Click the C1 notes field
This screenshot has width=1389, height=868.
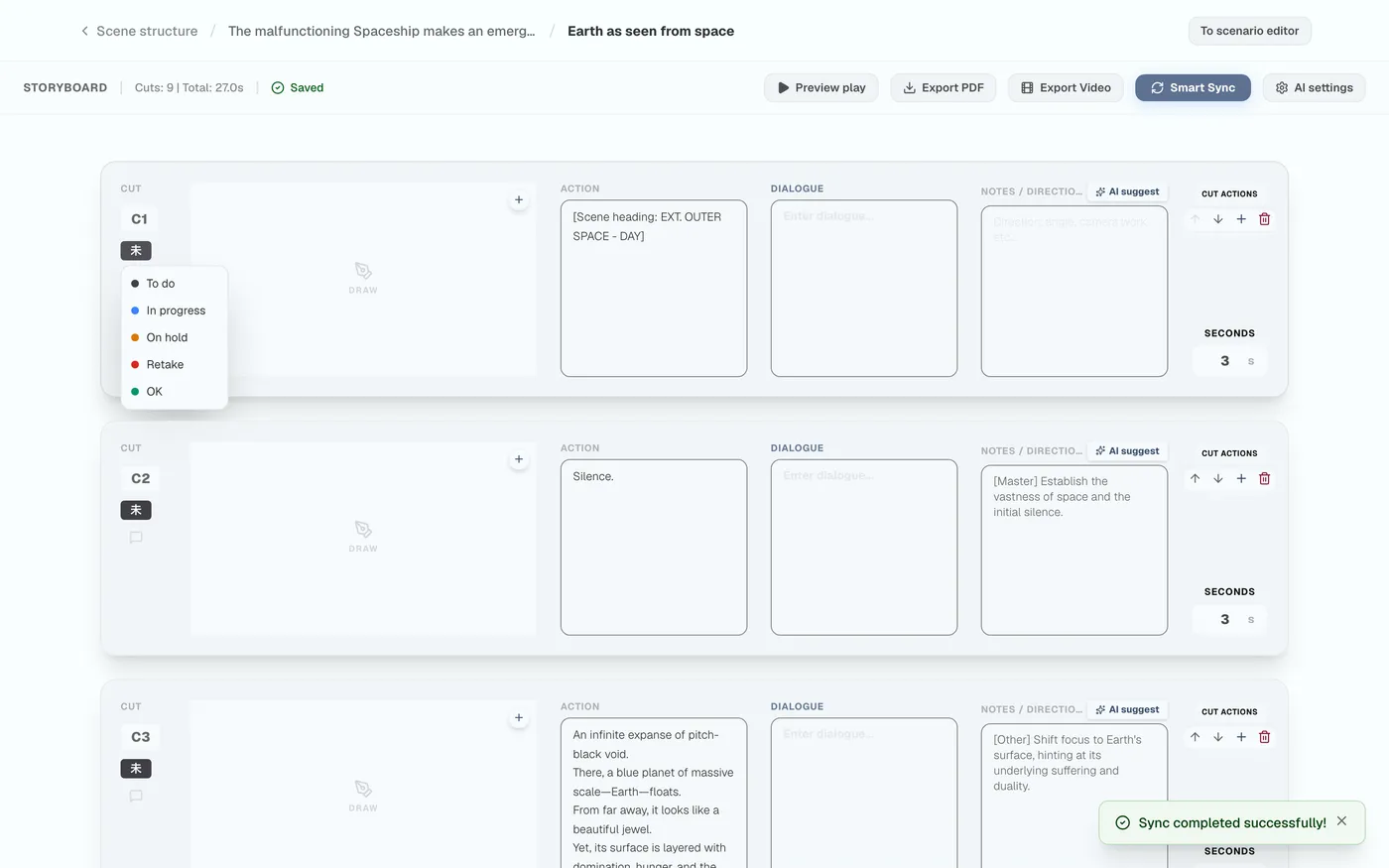pos(1074,292)
